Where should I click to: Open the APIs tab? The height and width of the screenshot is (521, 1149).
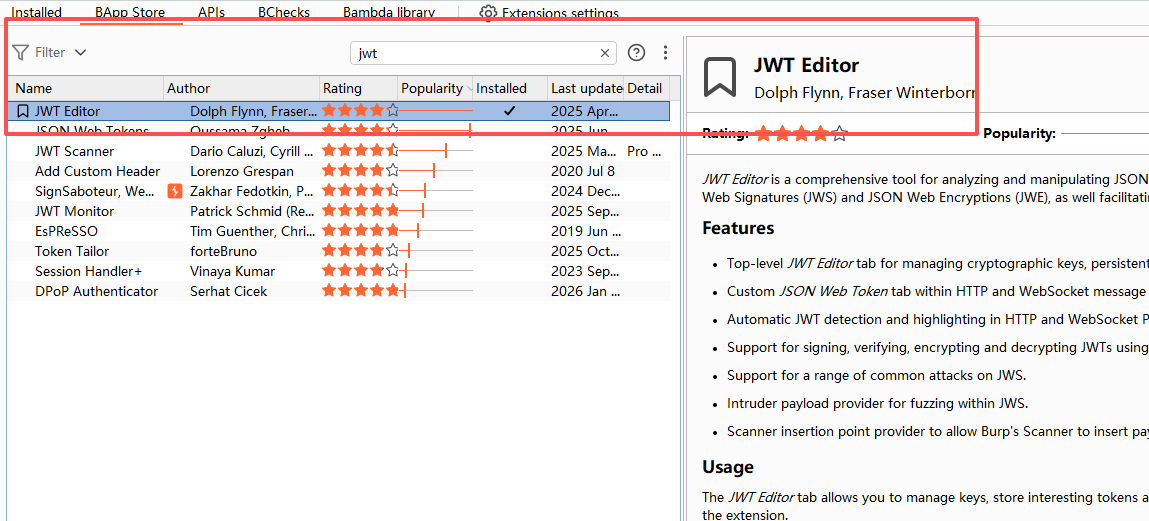click(212, 13)
